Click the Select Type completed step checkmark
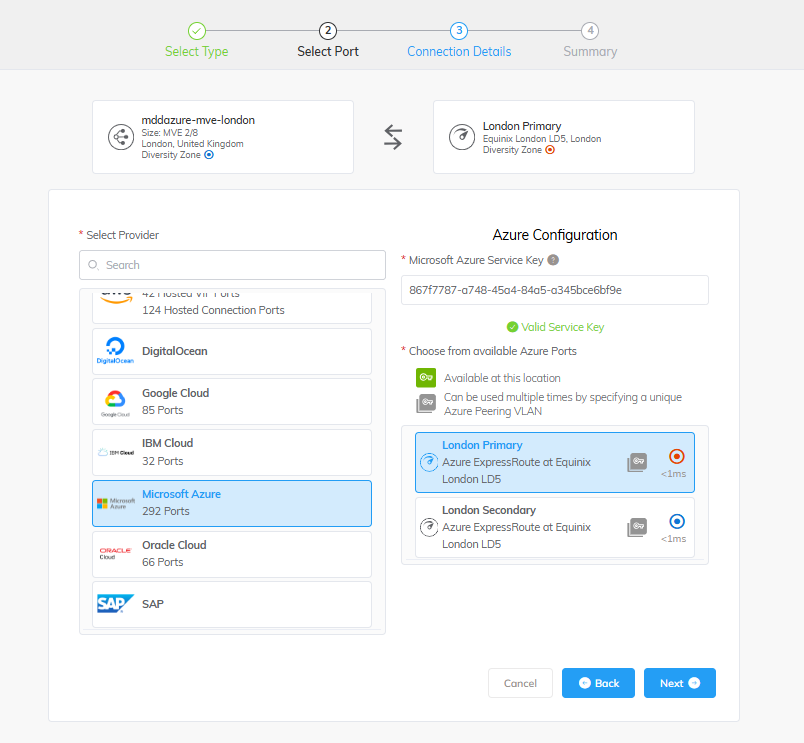 click(x=197, y=31)
